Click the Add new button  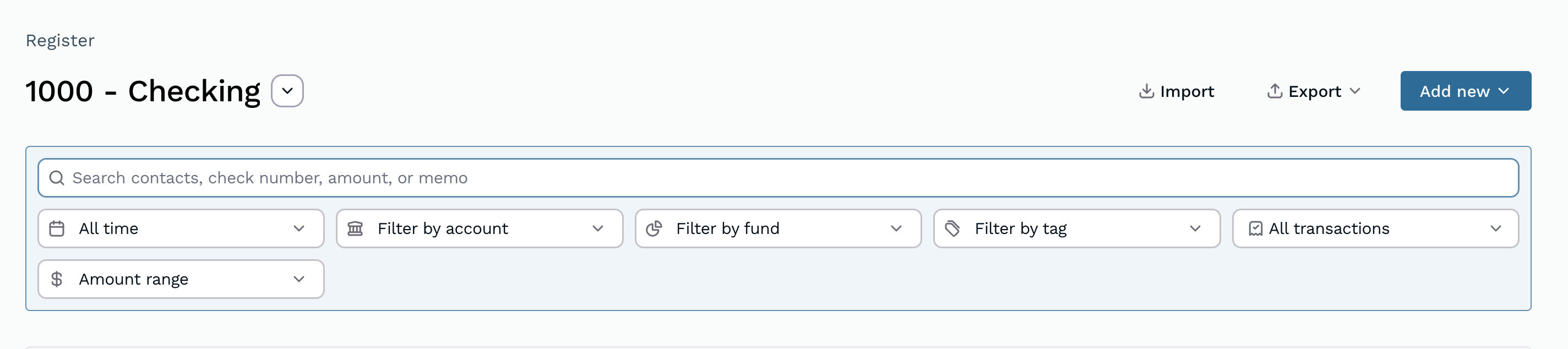click(1466, 91)
